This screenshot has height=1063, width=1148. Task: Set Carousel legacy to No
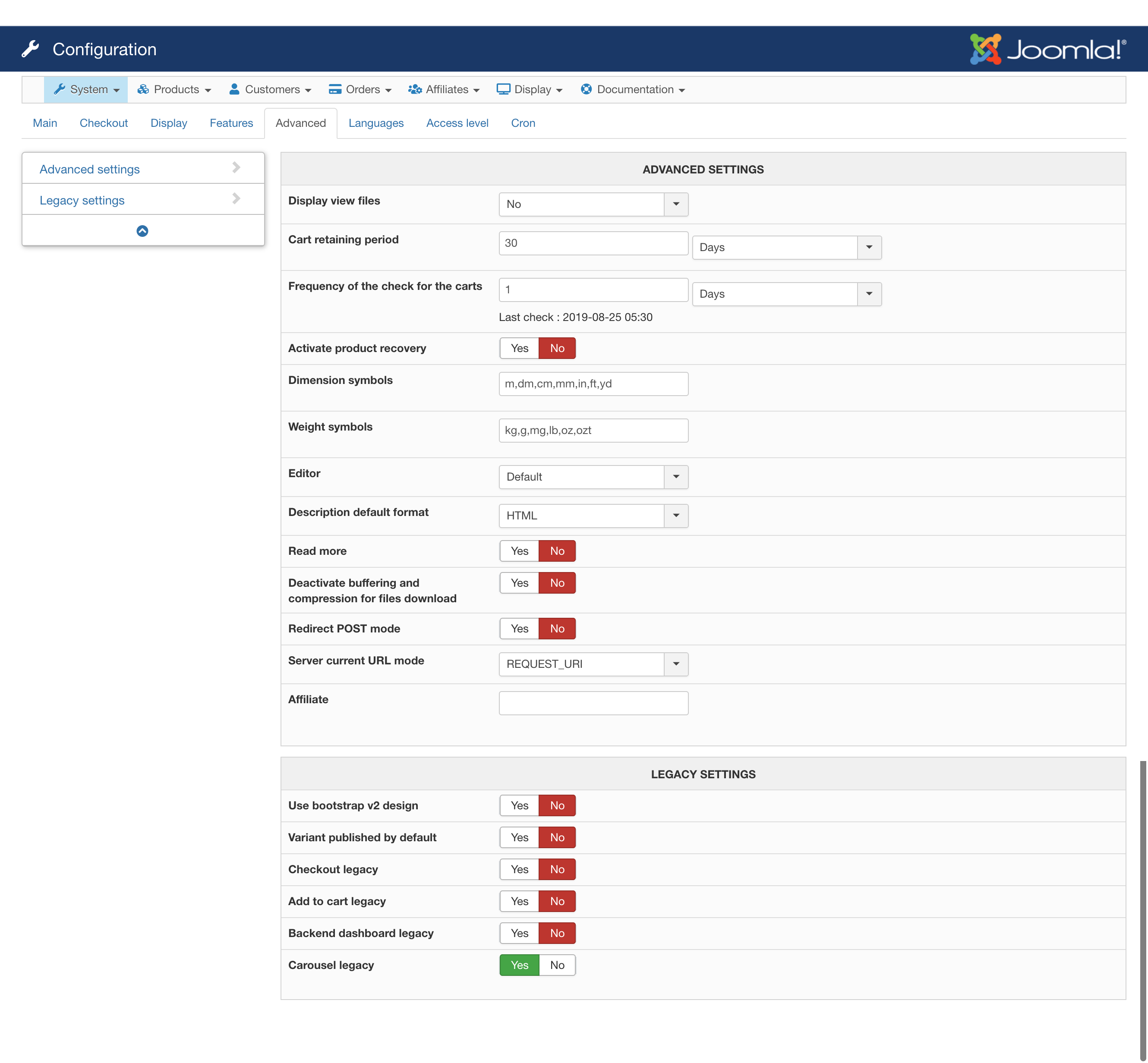[557, 965]
